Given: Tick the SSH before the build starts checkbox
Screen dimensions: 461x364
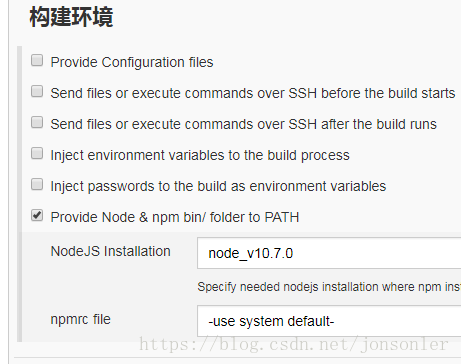Looking at the screenshot, I should 37,91.
